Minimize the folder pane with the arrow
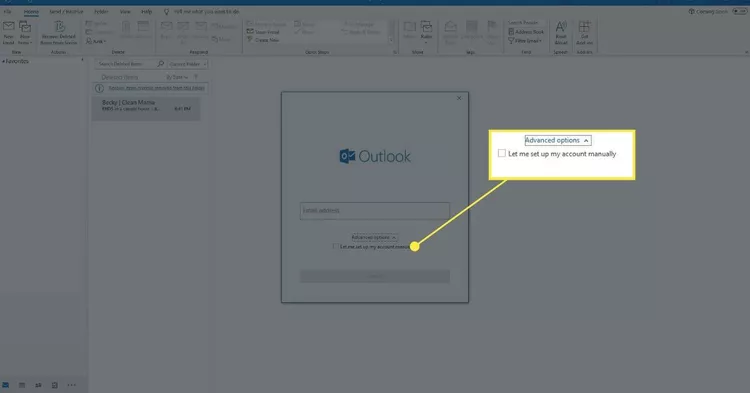This screenshot has height=393, width=750. pyautogui.click(x=82, y=61)
